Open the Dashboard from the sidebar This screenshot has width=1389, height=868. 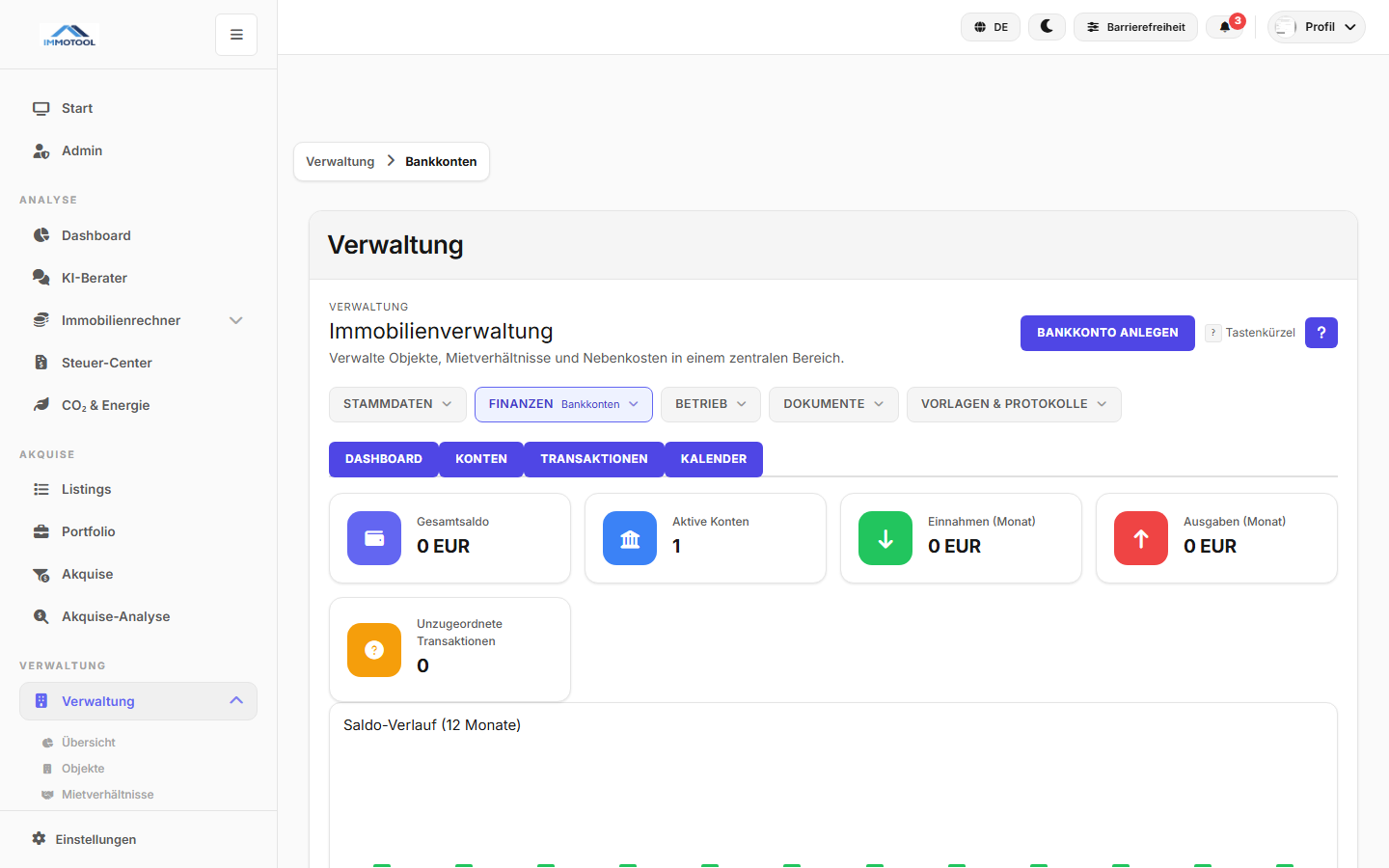pos(95,235)
